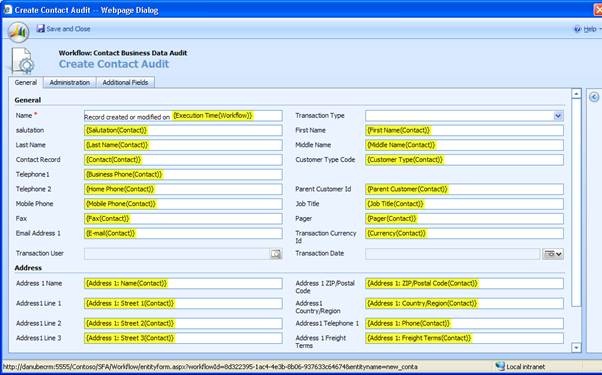Click the Help question mark icon

pyautogui.click(x=577, y=29)
